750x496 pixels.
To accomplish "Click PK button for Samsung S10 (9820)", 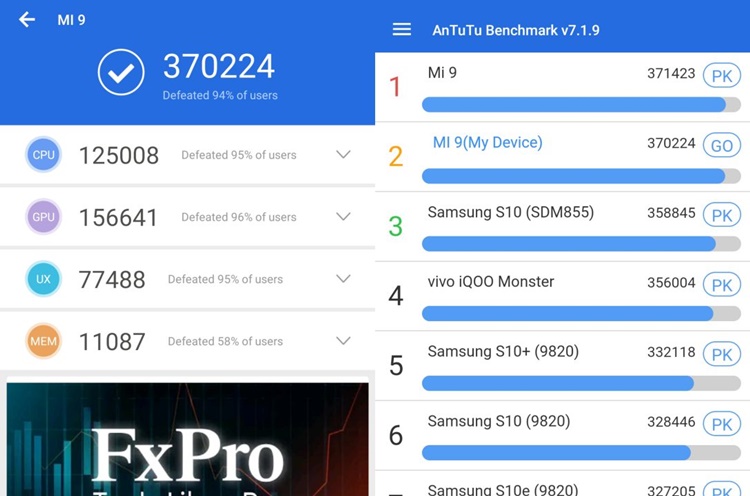I will click(722, 424).
